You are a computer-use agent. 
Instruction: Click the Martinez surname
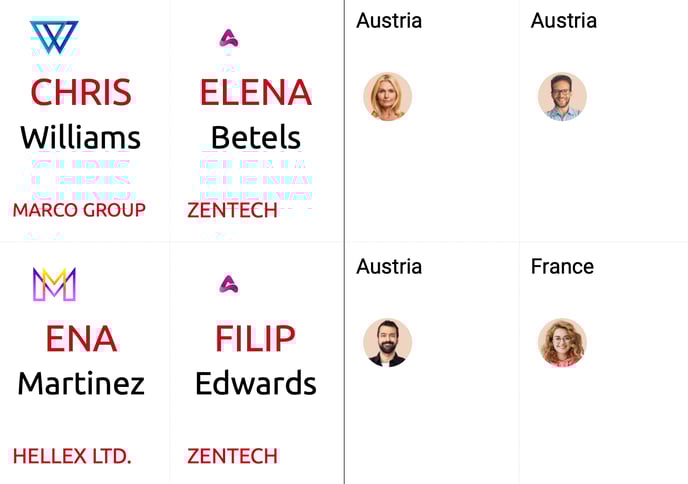[81, 384]
